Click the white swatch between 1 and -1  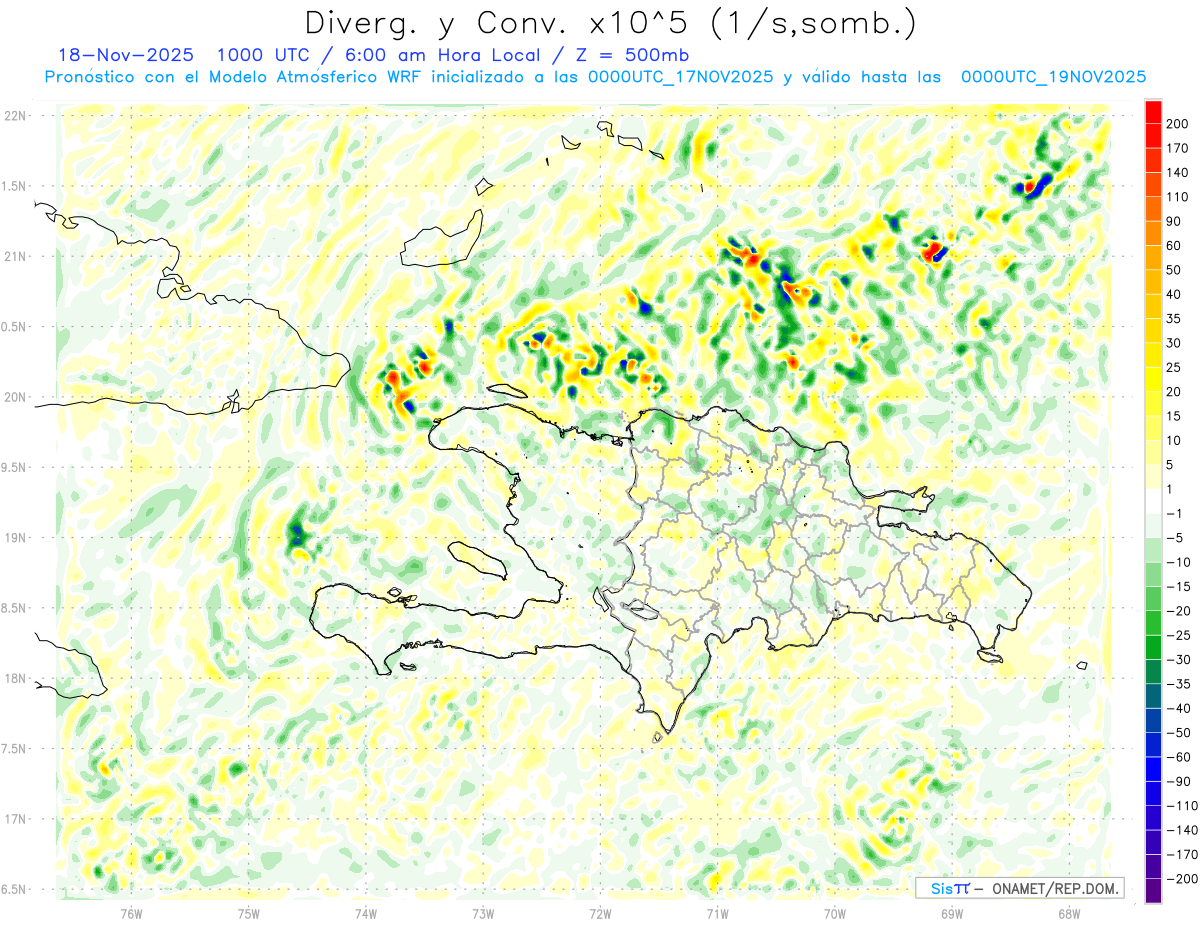click(x=1153, y=500)
